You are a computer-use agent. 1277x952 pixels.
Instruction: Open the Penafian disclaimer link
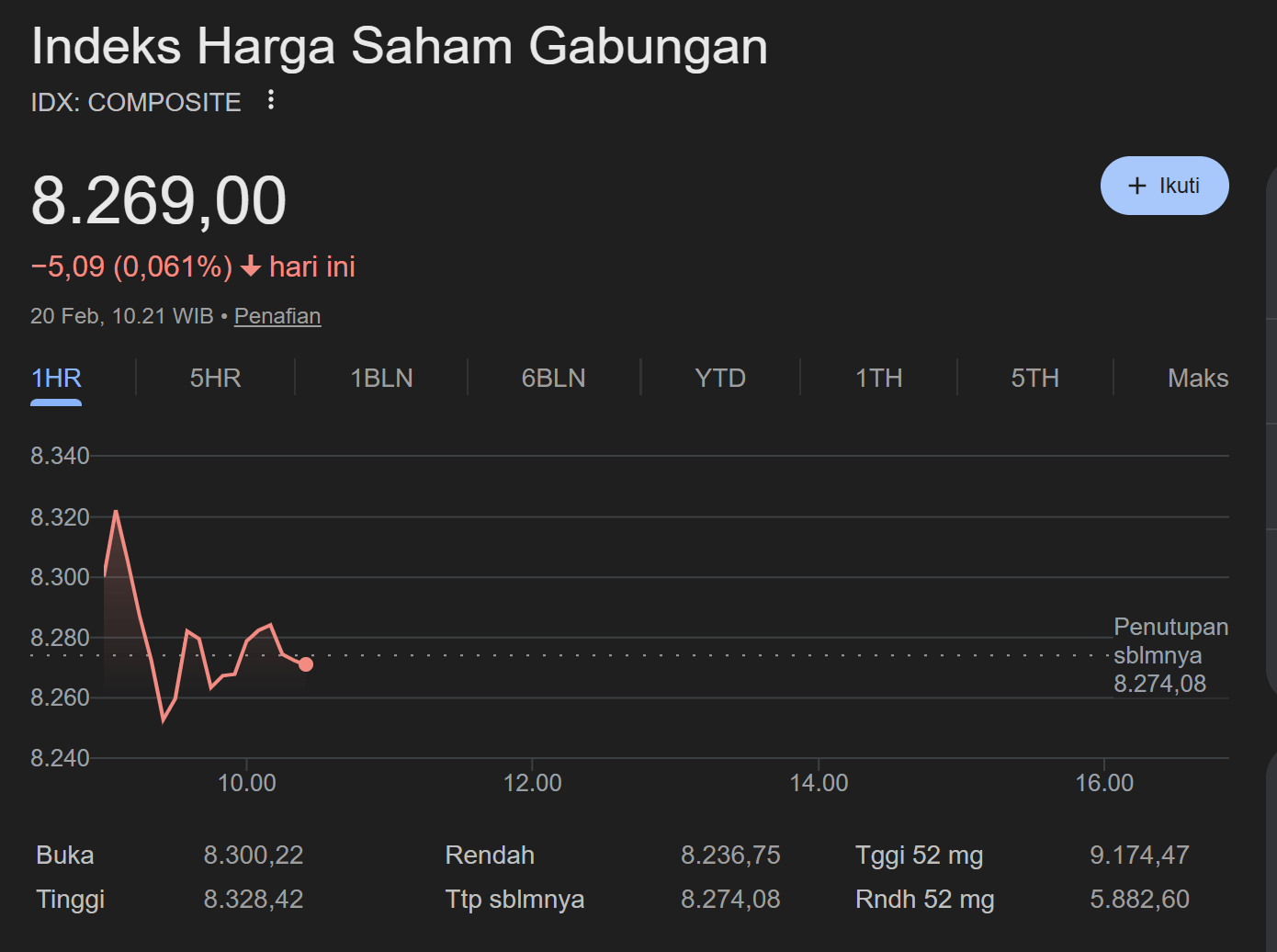tap(277, 316)
